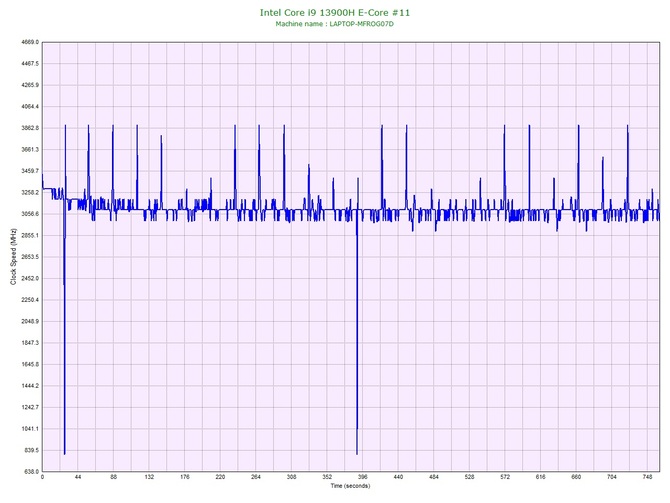Click the 484 tick on the time axis
This screenshot has height=503, width=670.
(434, 477)
